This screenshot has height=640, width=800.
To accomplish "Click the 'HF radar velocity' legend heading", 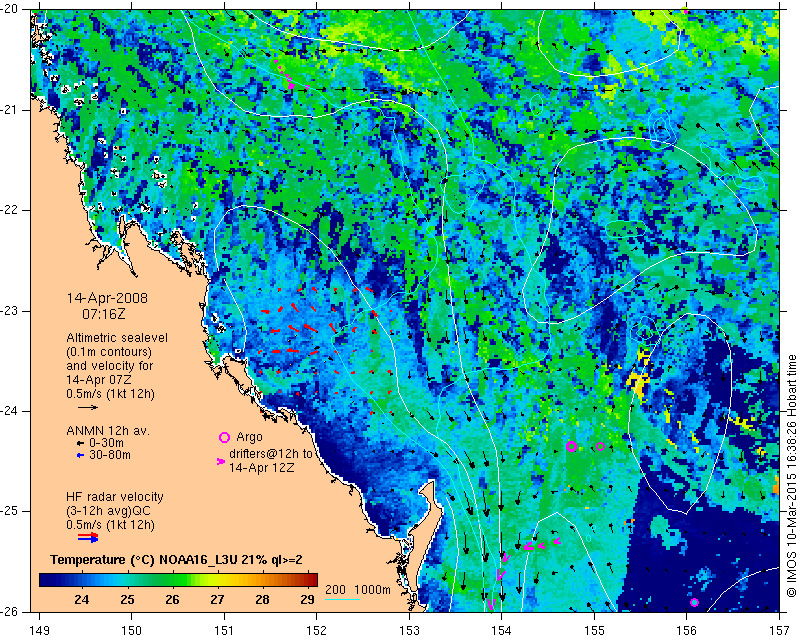I will click(x=115, y=497).
